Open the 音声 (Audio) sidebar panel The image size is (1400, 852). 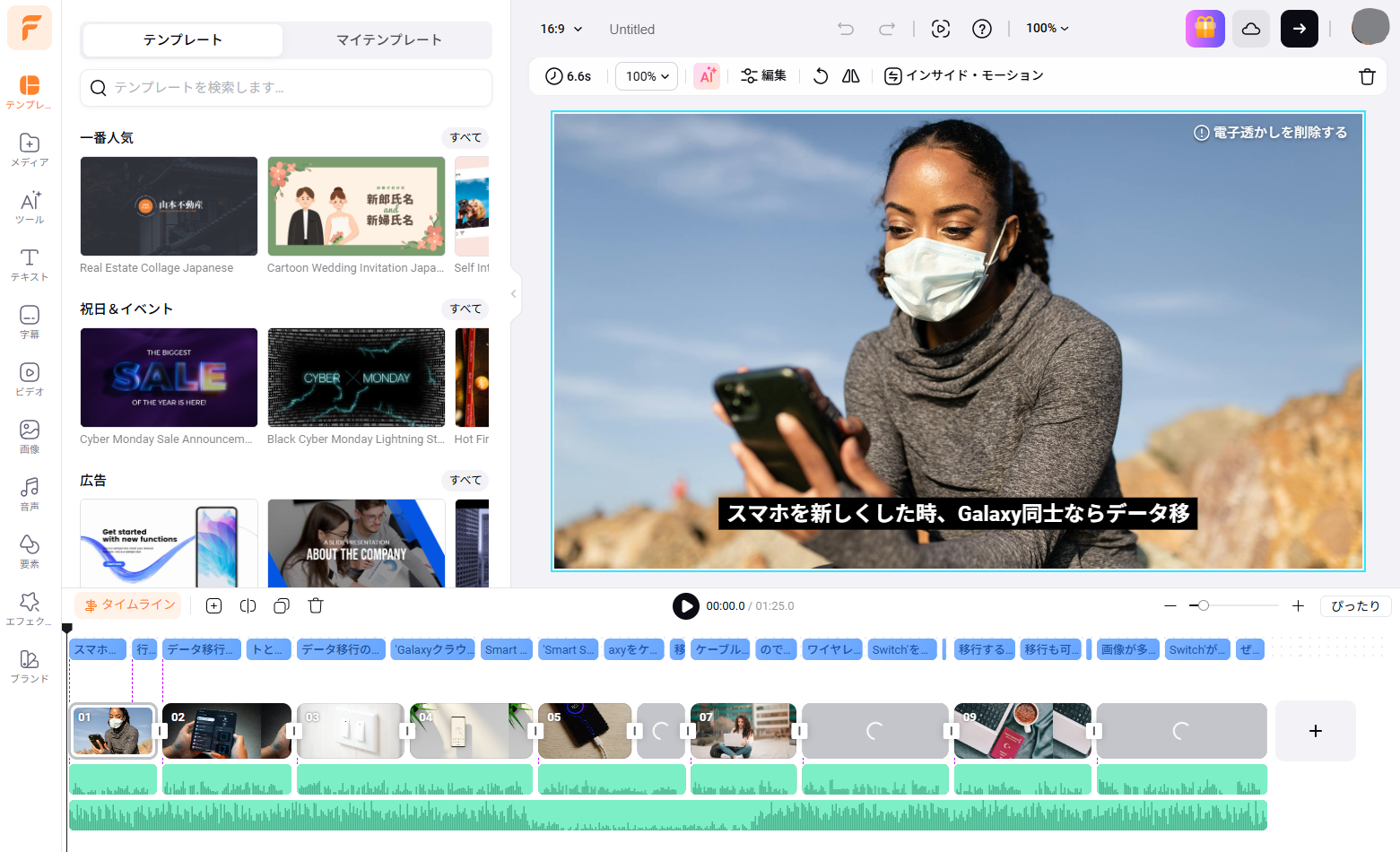(x=30, y=494)
